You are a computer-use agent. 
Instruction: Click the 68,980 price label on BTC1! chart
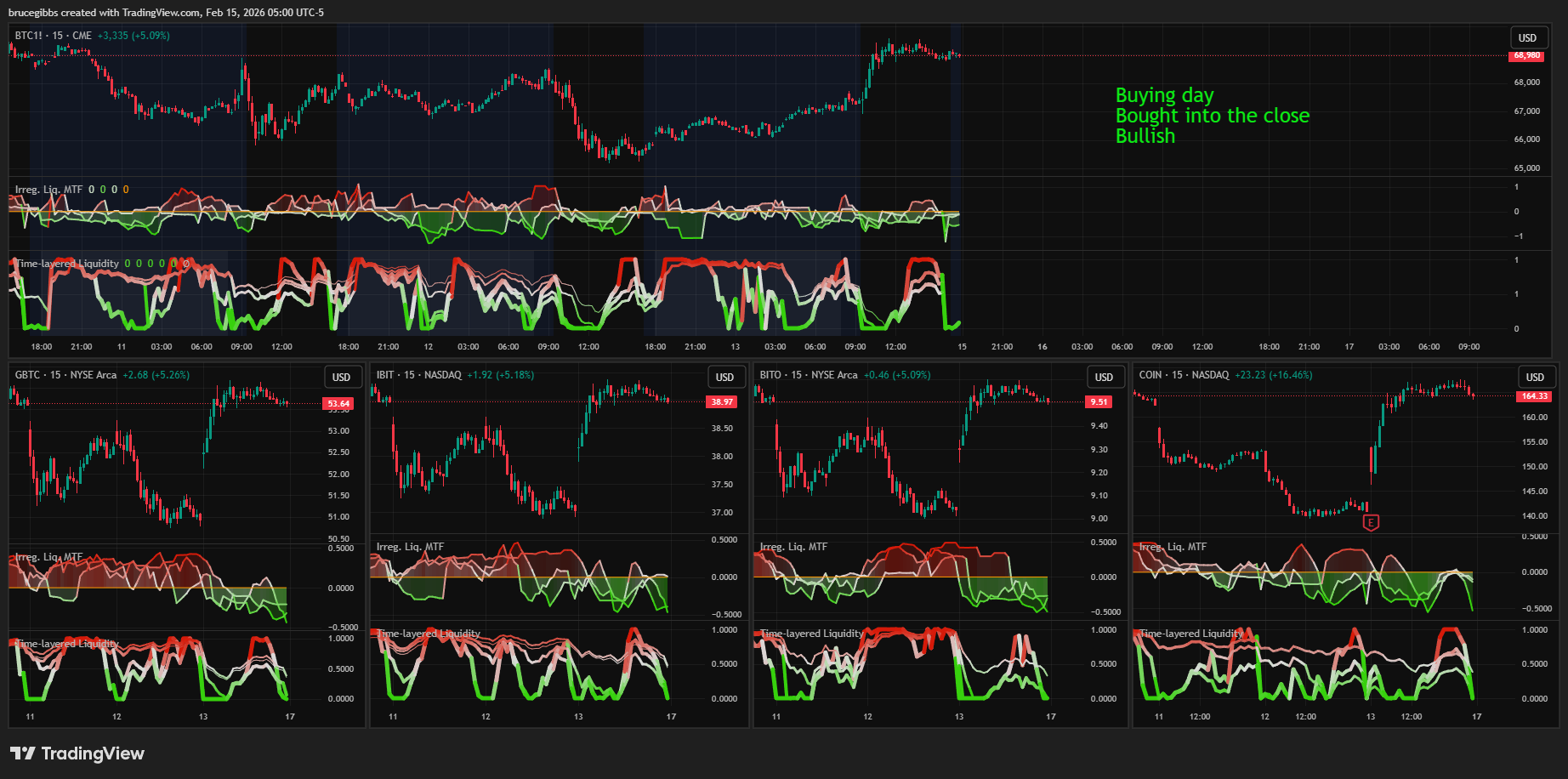click(x=1526, y=55)
